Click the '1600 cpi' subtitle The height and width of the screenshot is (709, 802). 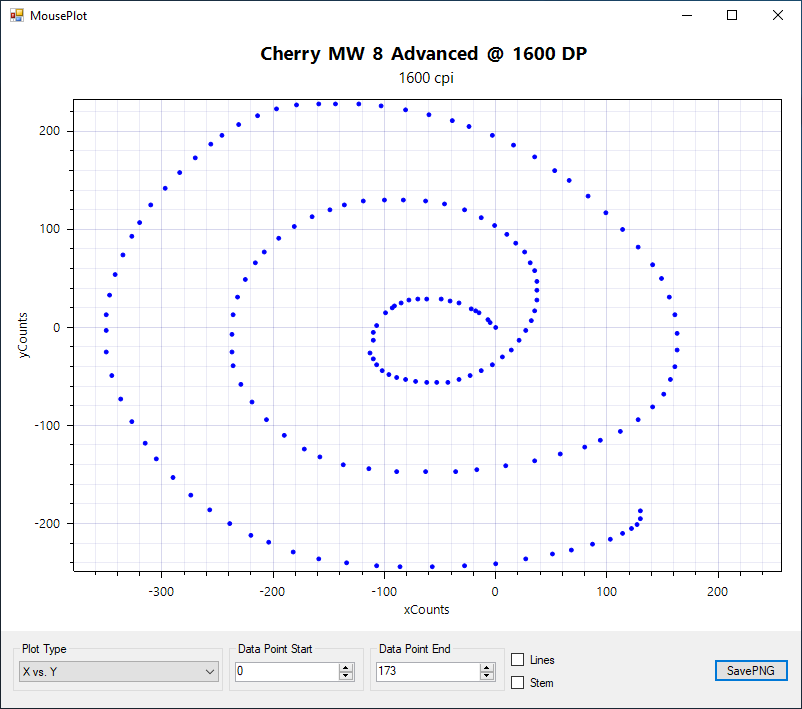[x=426, y=78]
